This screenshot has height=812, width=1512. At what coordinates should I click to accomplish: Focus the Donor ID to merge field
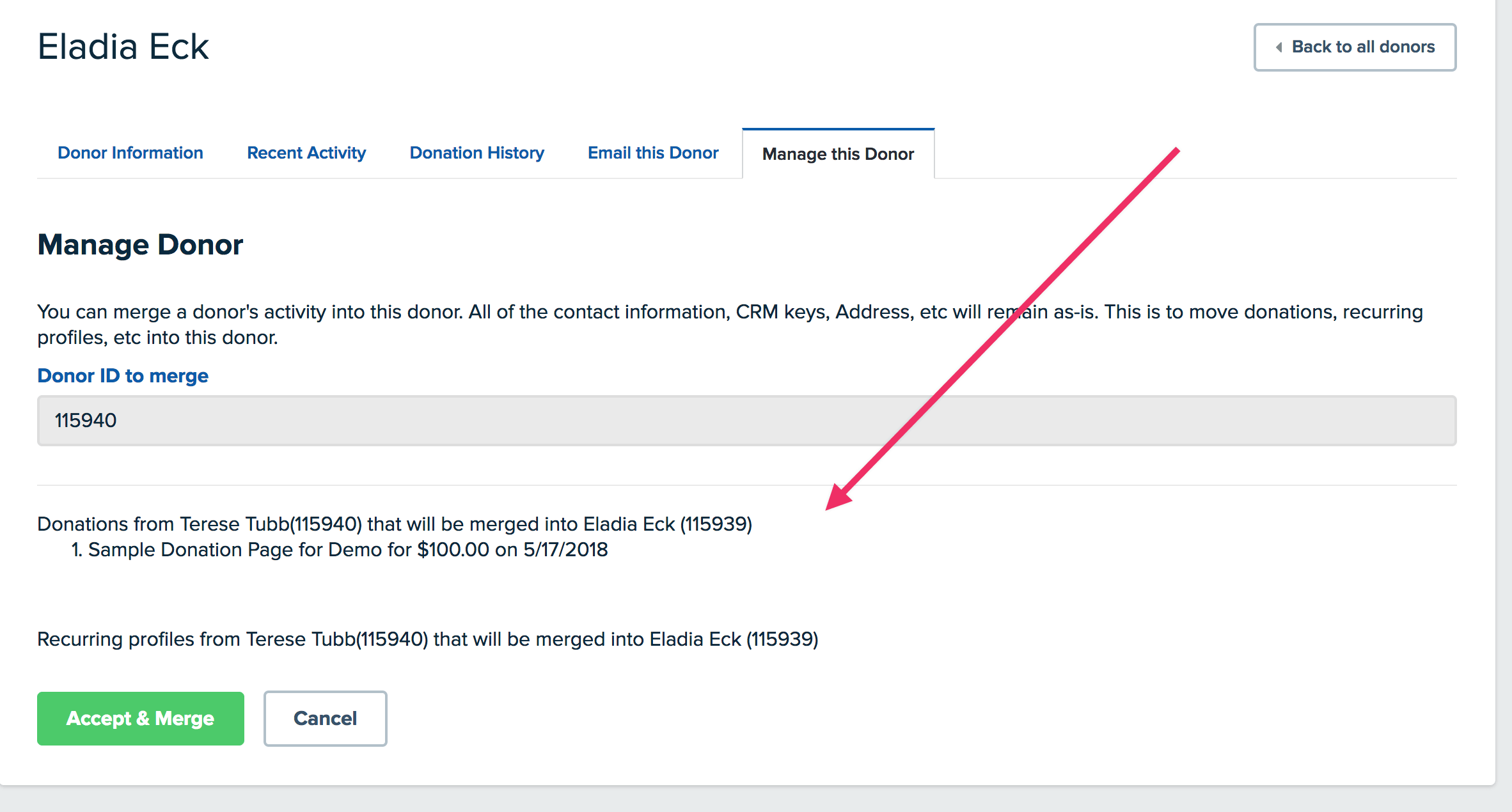coord(746,421)
